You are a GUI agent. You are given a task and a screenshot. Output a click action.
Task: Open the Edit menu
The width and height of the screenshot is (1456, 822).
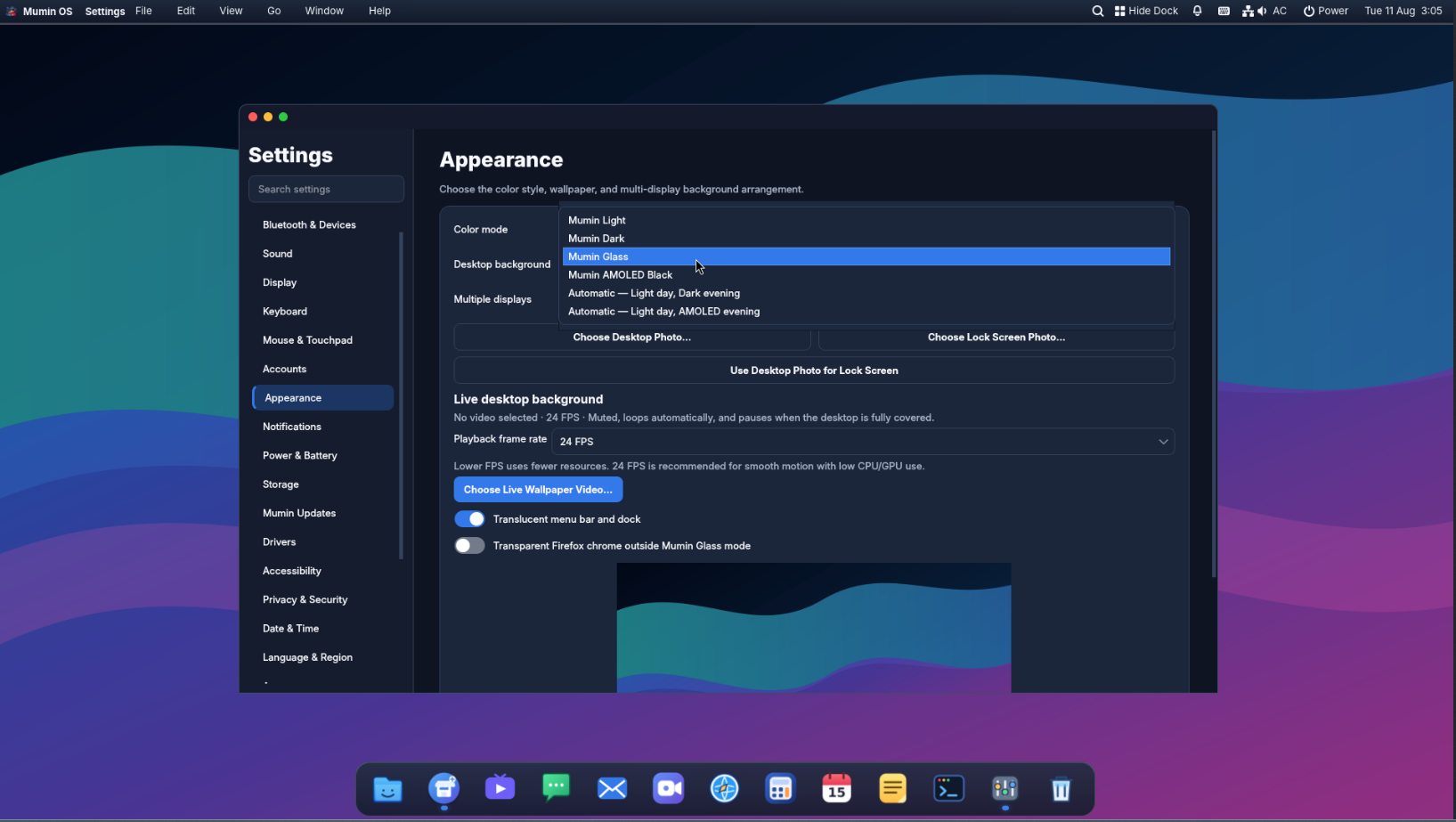[186, 11]
